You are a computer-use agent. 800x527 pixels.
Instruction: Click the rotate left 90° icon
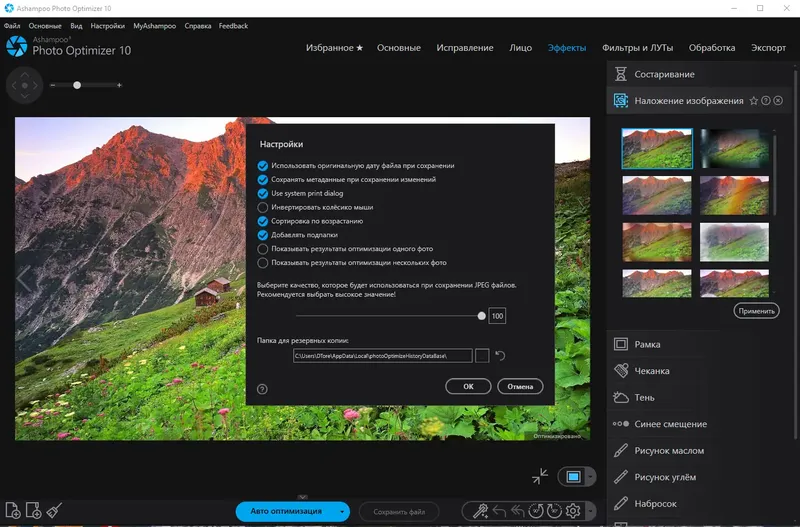click(536, 511)
